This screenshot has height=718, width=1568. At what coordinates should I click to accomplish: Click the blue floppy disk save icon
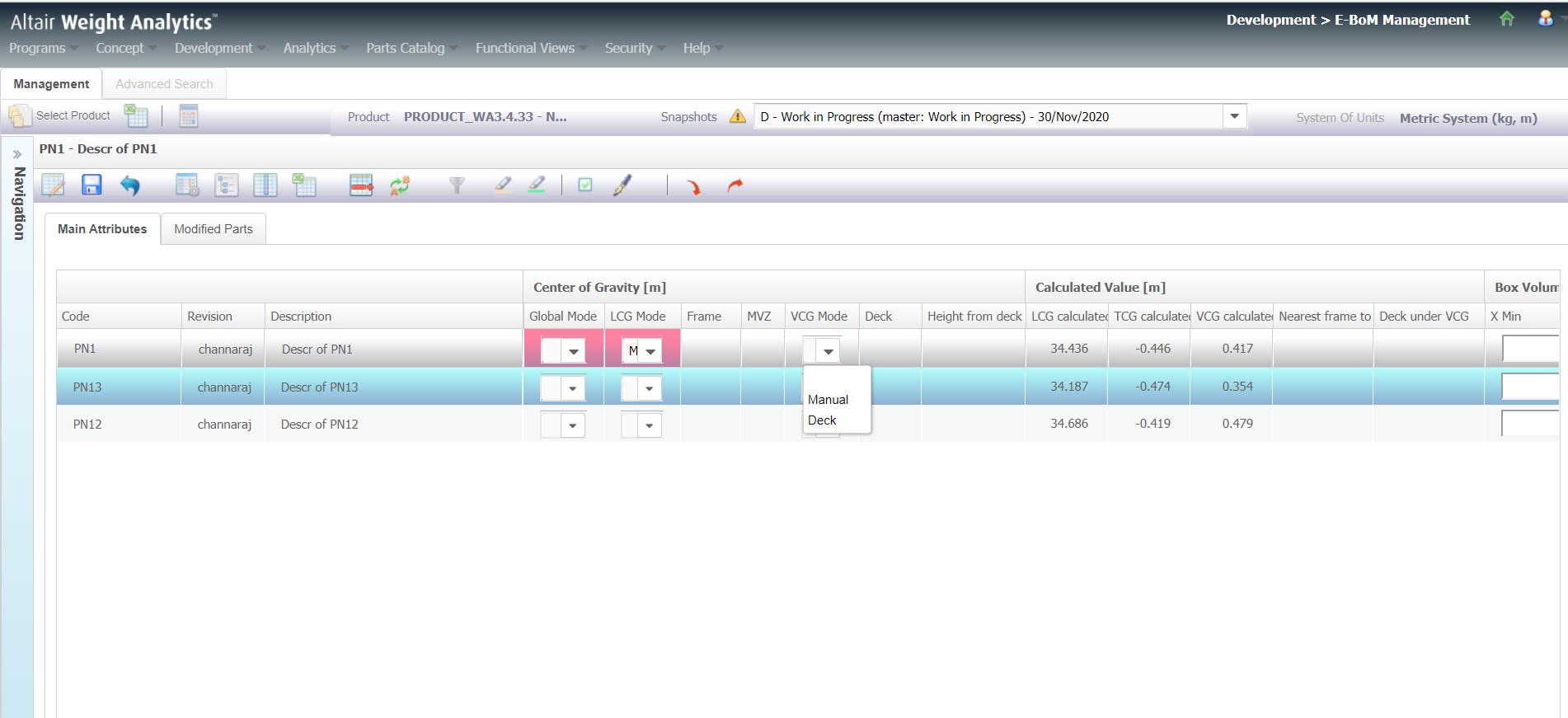click(x=92, y=185)
